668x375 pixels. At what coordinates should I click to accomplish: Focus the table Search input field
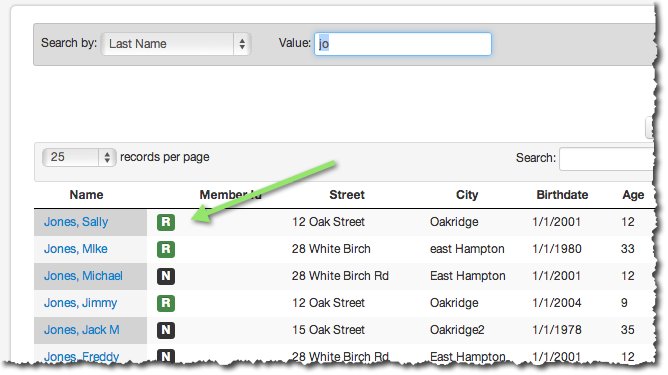pyautogui.click(x=607, y=159)
